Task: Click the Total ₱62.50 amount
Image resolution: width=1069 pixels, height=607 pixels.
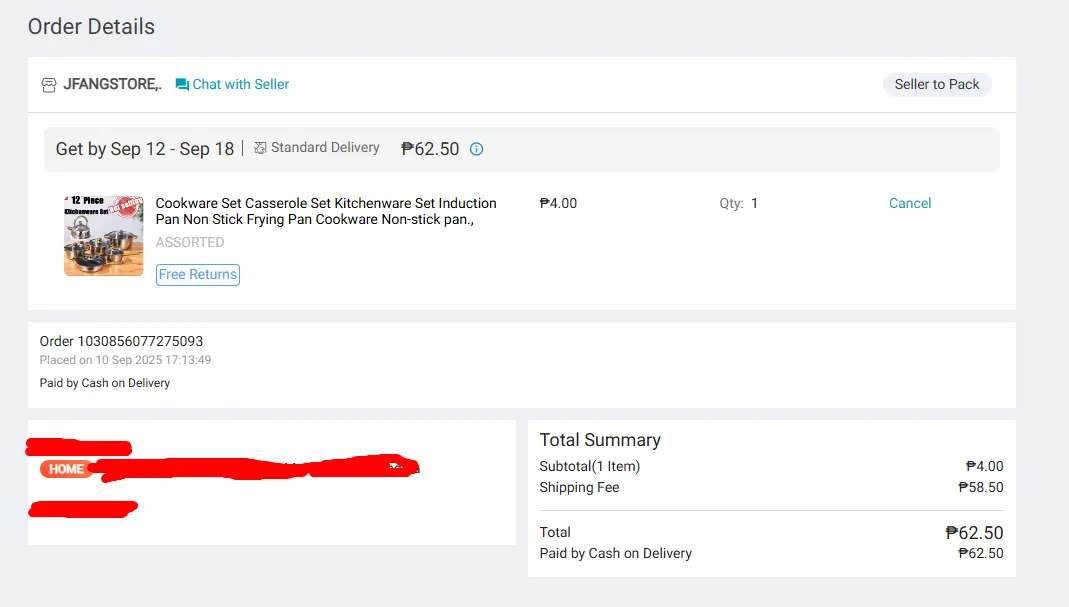Action: pos(974,533)
